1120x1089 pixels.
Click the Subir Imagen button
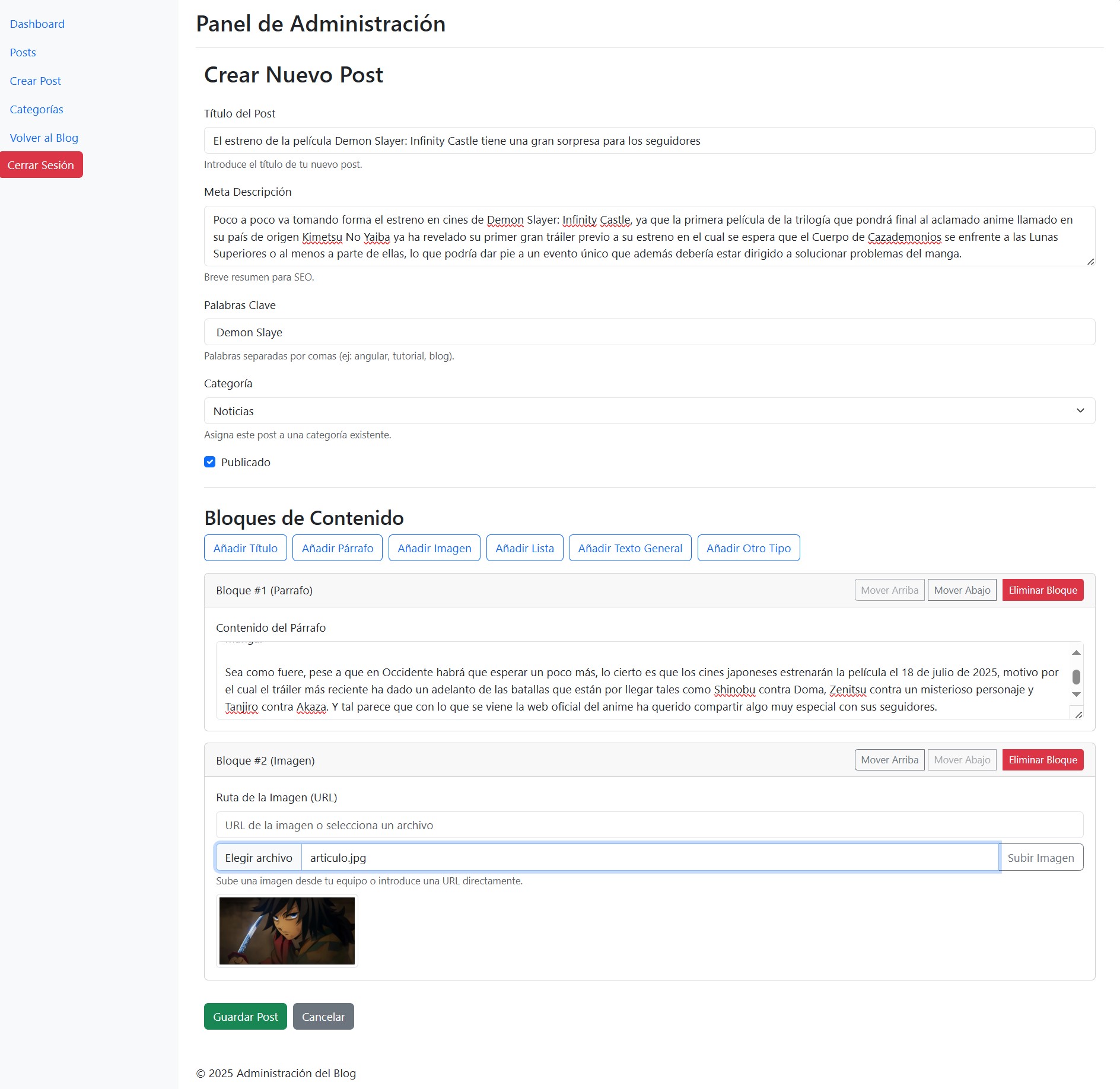coord(1041,858)
